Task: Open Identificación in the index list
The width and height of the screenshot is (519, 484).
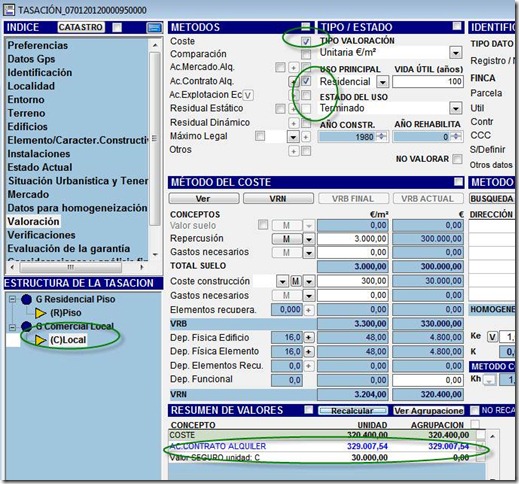Action: (40, 73)
